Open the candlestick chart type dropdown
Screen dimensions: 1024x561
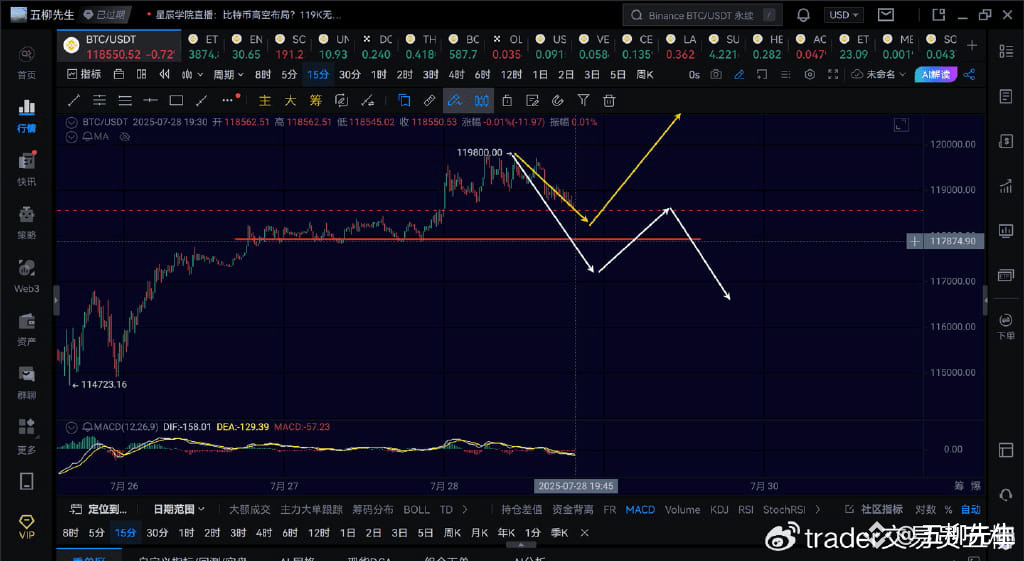(x=192, y=74)
